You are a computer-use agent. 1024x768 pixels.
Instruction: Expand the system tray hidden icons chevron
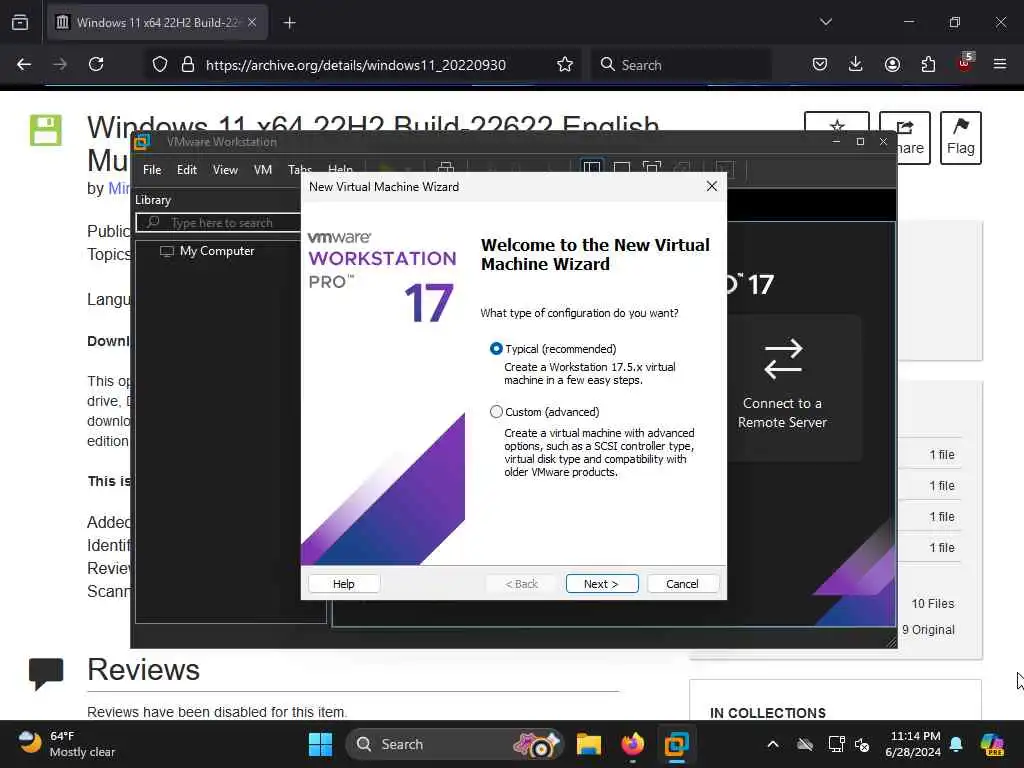click(773, 744)
